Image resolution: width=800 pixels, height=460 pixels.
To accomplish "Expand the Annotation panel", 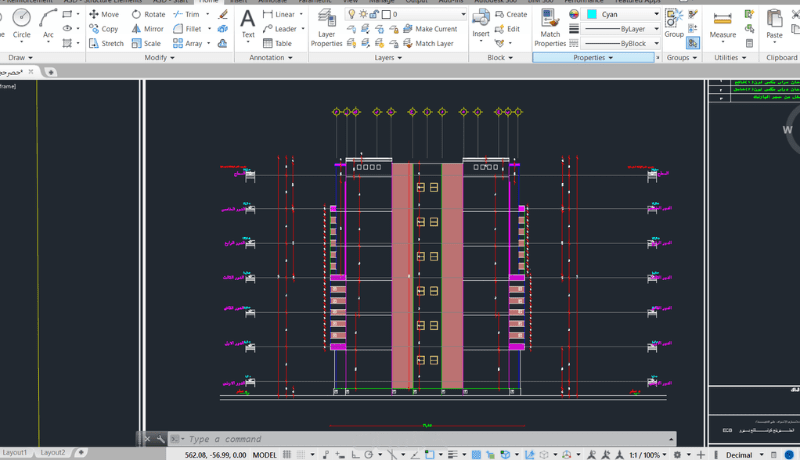I will click(x=271, y=58).
